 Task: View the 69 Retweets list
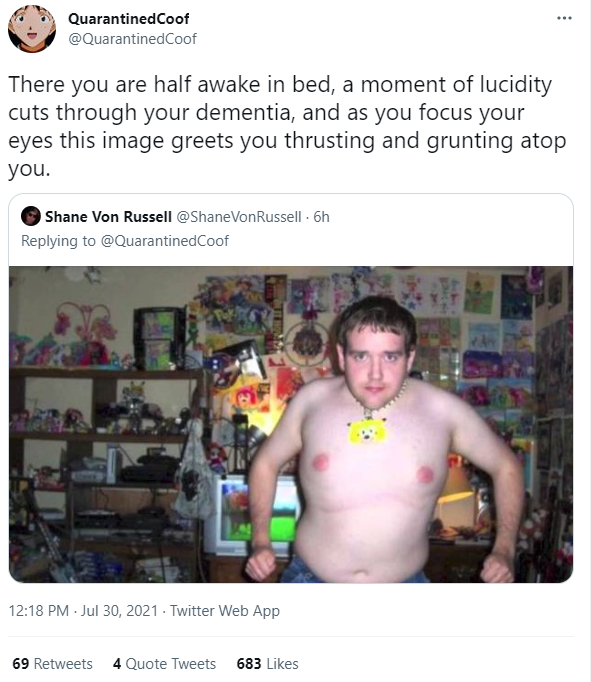click(52, 664)
